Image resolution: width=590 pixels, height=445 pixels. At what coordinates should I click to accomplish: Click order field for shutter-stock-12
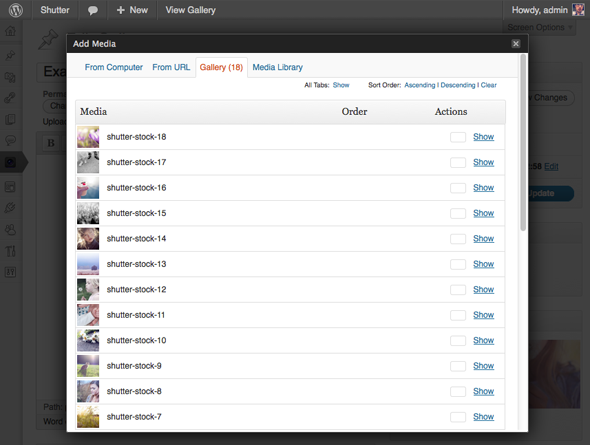click(458, 290)
